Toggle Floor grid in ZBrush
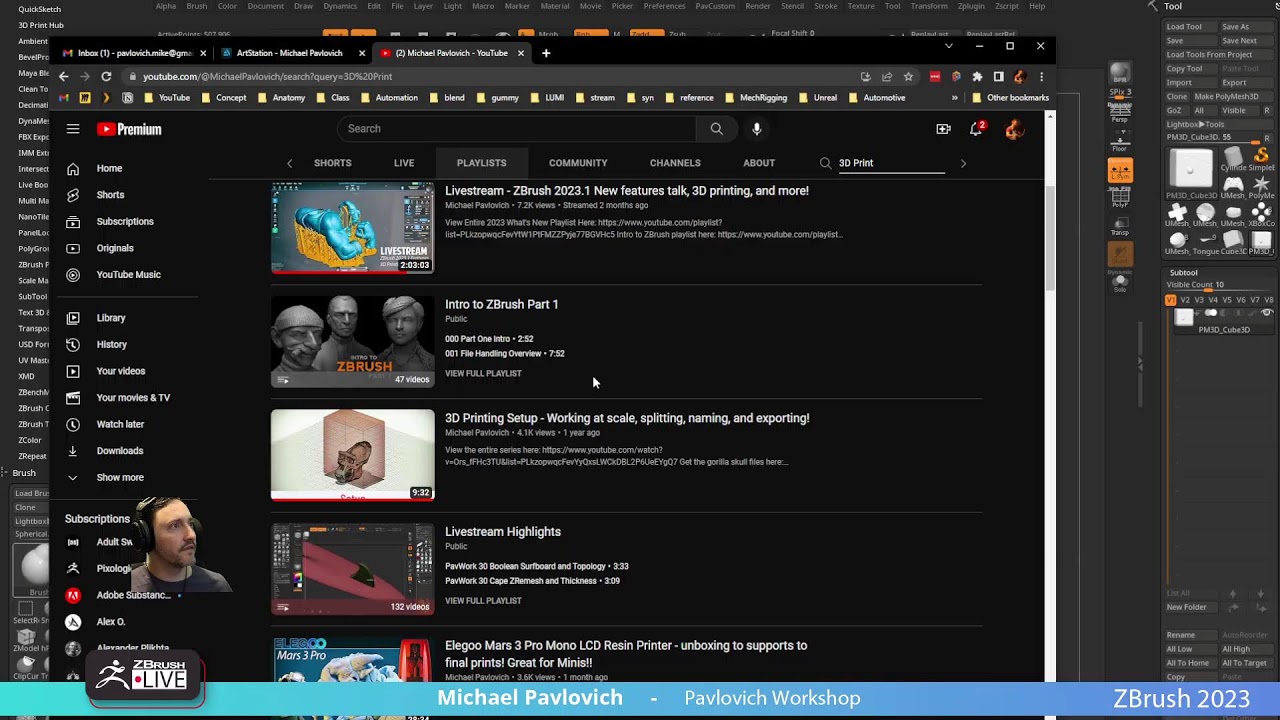Screen dimensions: 1280x720 (1120, 140)
